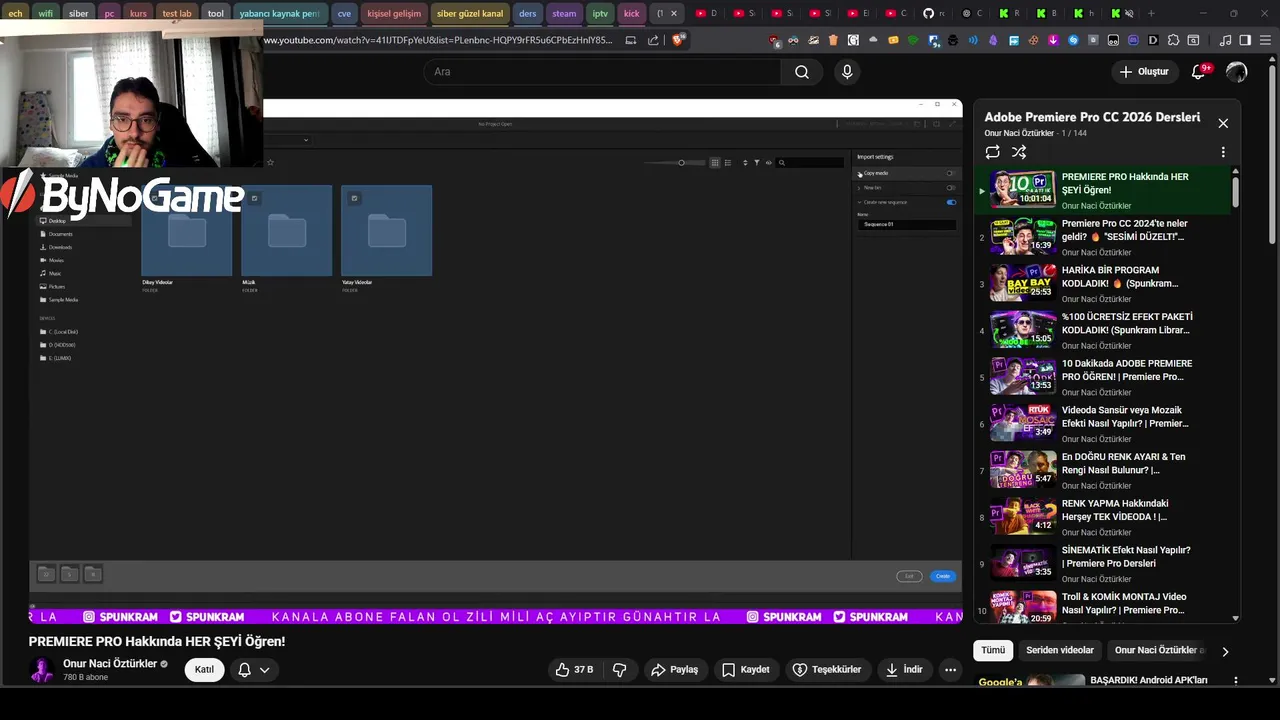Click the Kaydet save button
Viewport: 1280px width, 720px height.
746,670
